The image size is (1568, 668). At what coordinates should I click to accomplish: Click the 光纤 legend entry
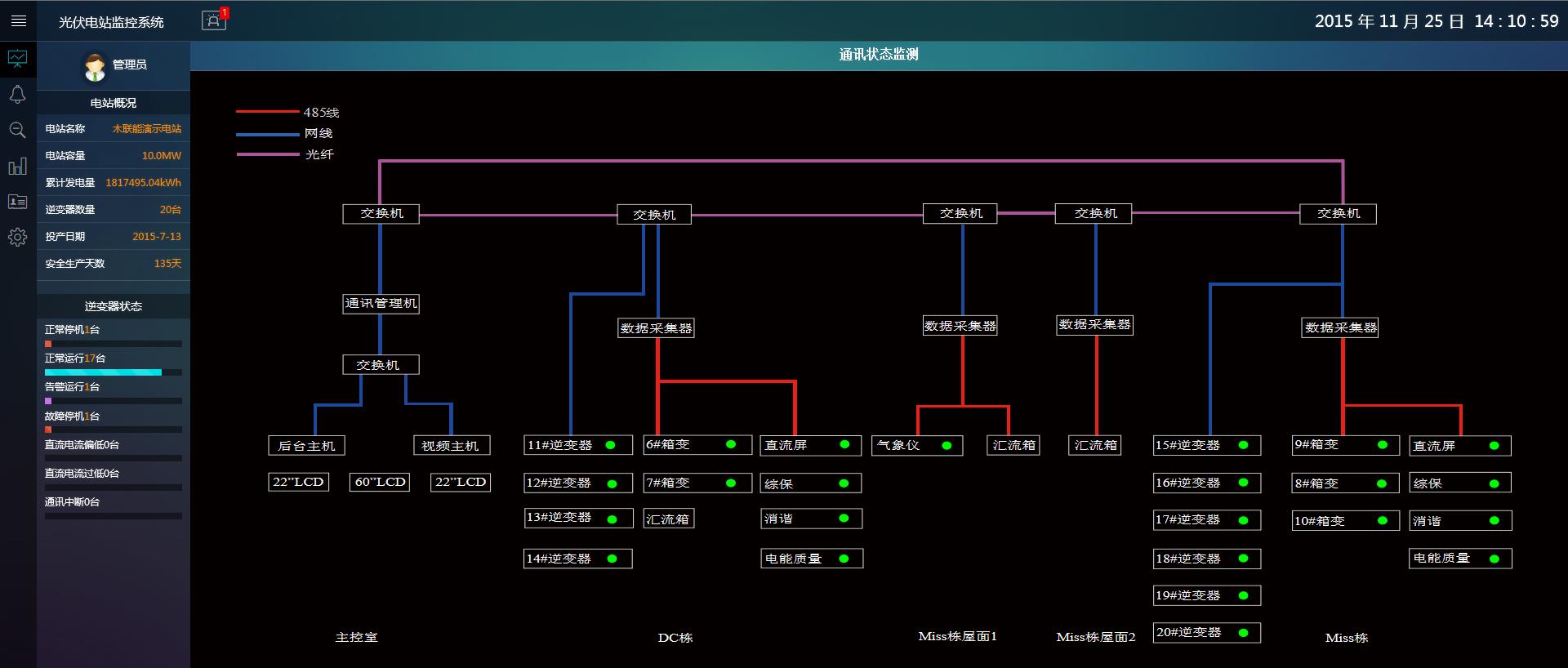click(285, 154)
